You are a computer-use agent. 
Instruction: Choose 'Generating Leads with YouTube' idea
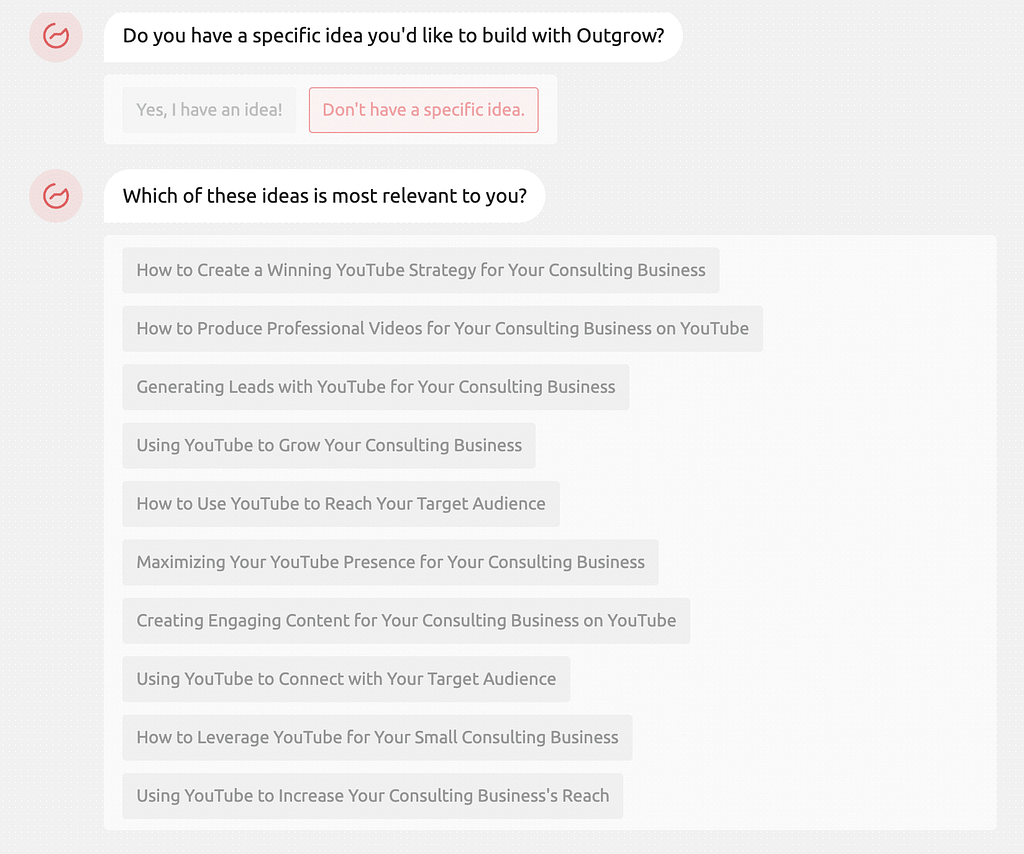375,387
